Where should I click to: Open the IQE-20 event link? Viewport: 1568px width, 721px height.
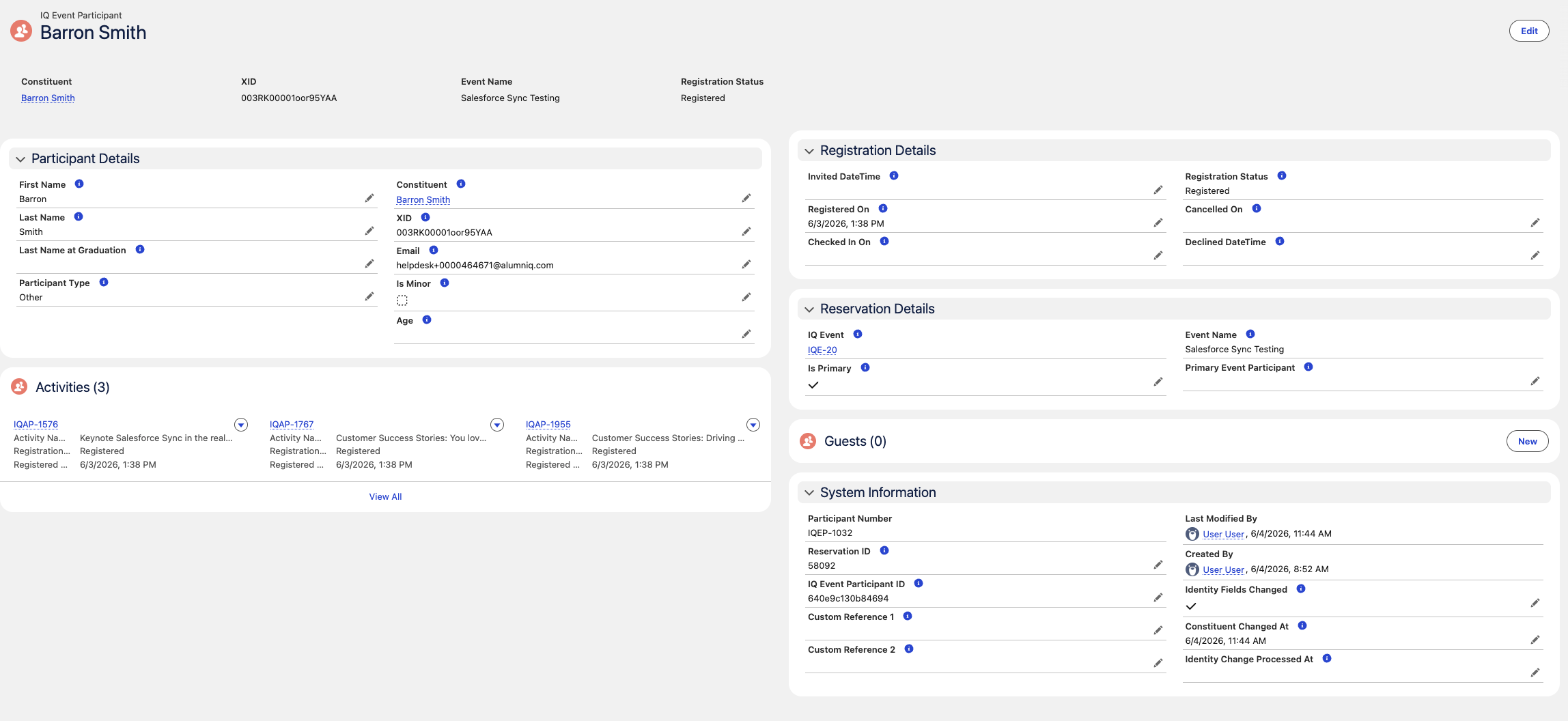coord(822,350)
